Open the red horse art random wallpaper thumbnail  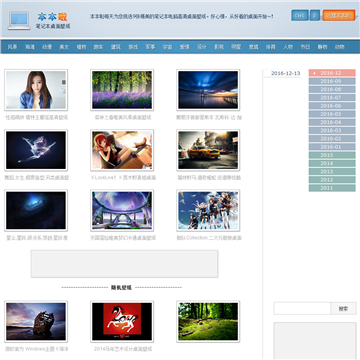(x=122, y=322)
